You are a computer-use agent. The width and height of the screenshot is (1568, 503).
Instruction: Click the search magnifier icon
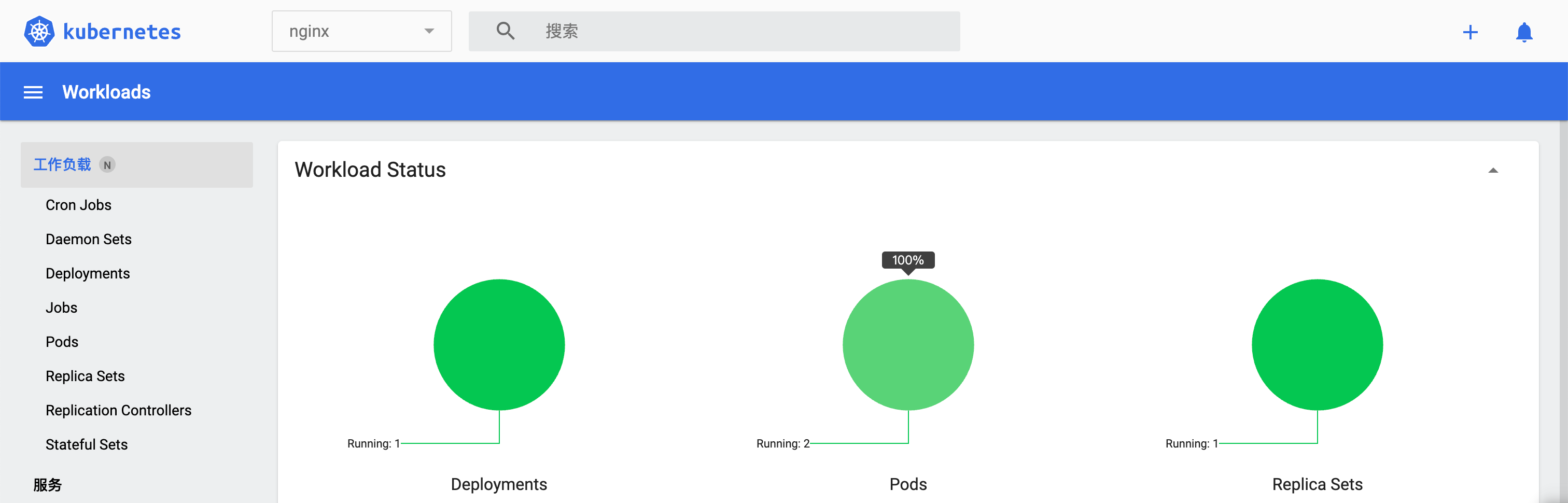[x=505, y=31]
